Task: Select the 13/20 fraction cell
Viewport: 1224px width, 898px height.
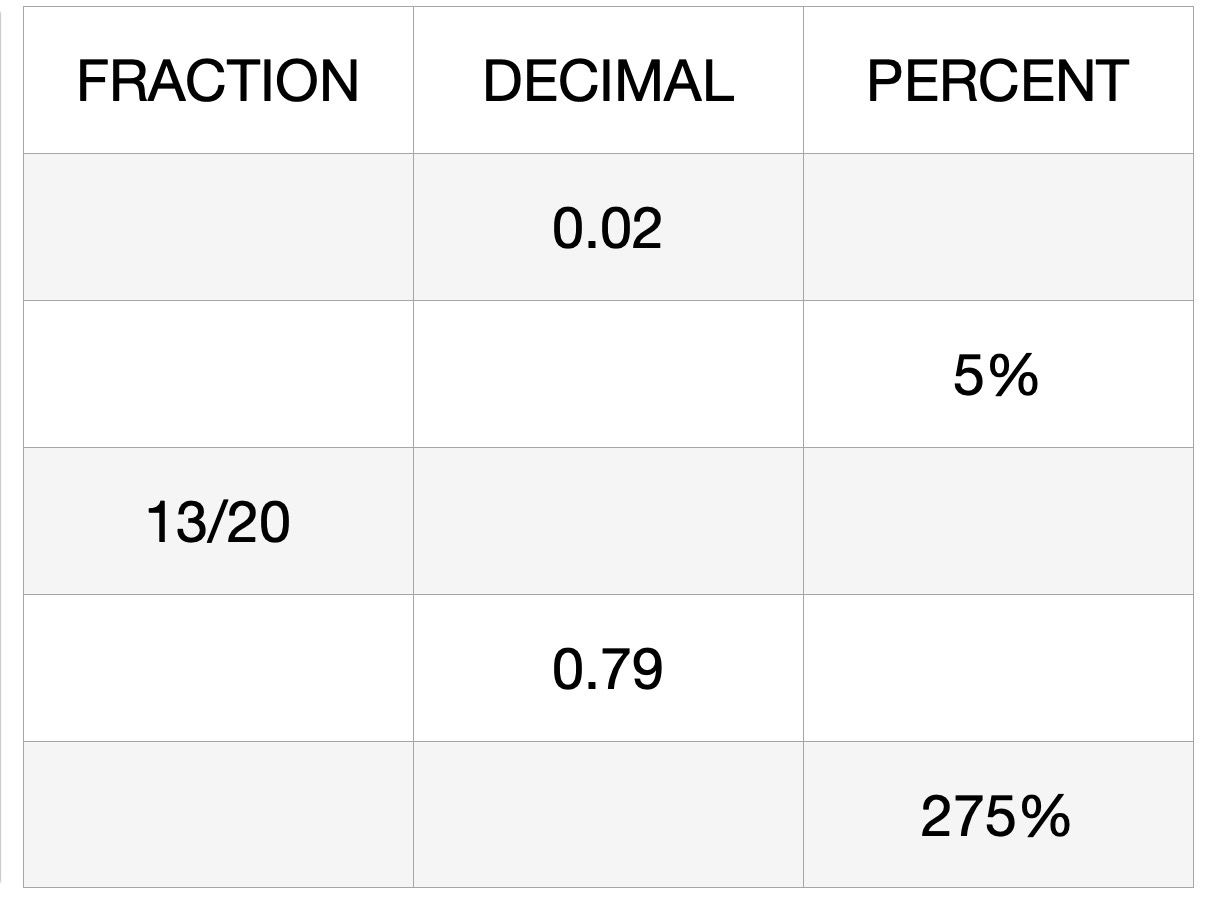Action: [218, 522]
